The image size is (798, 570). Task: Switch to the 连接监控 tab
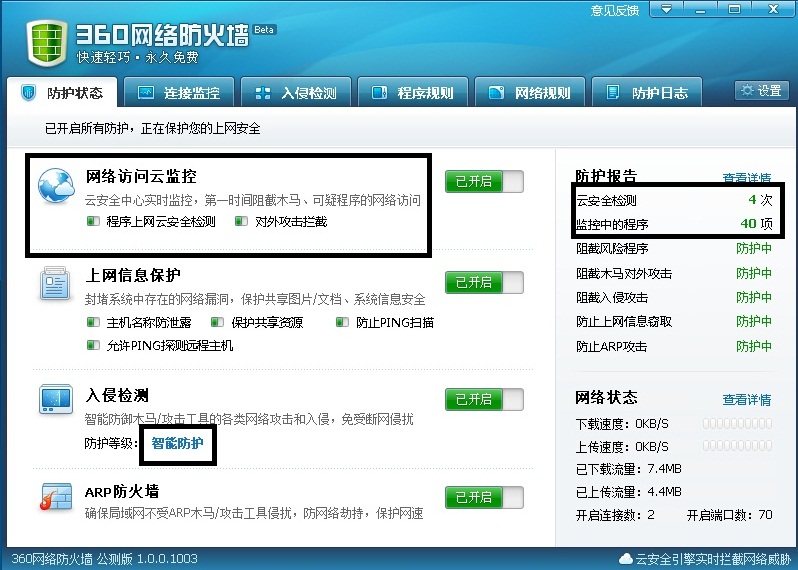(179, 92)
